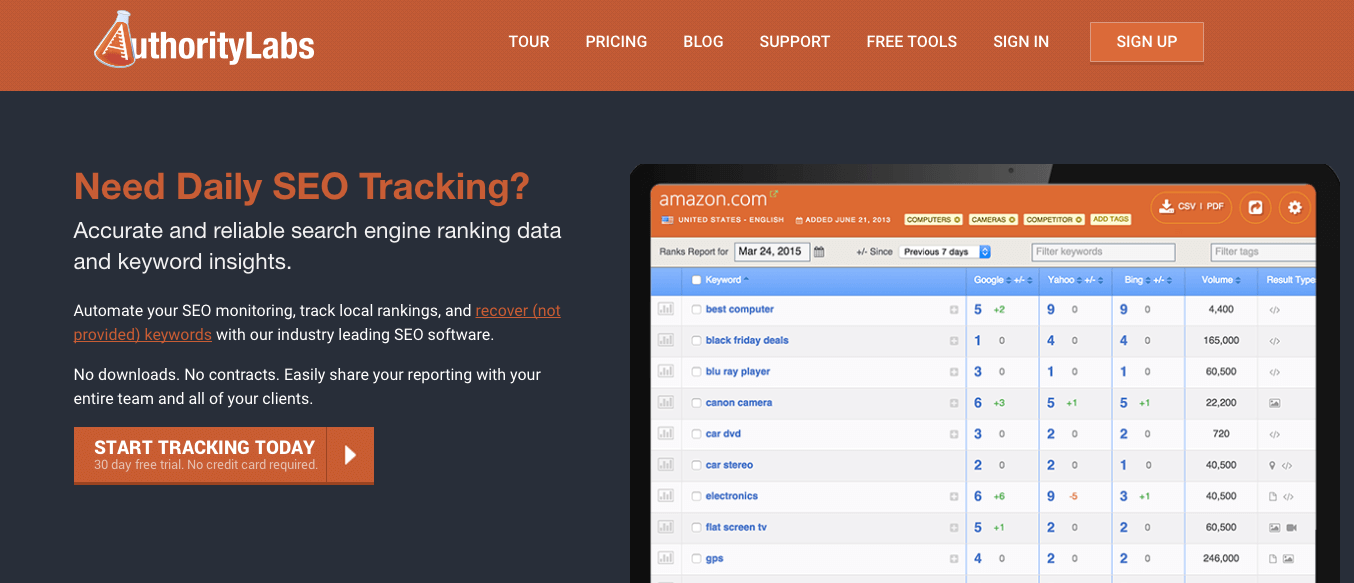Toggle the select-all Keyword header checkbox

[x=696, y=280]
